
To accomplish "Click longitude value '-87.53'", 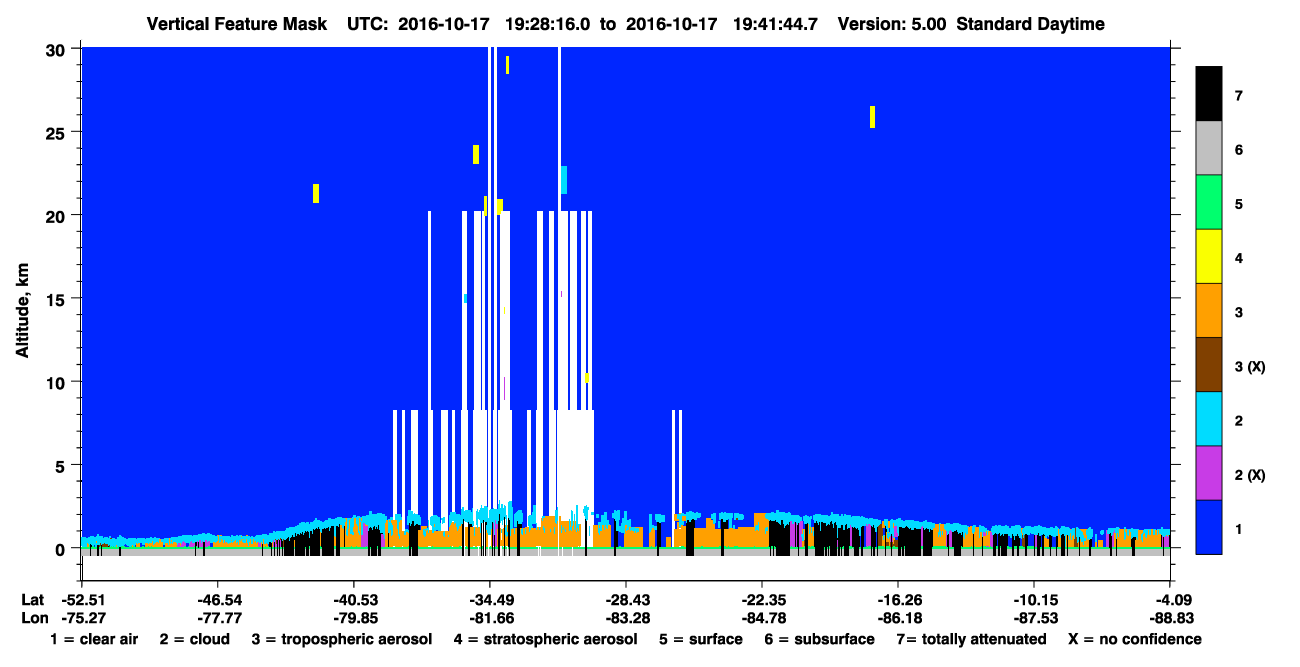I will (x=1033, y=618).
